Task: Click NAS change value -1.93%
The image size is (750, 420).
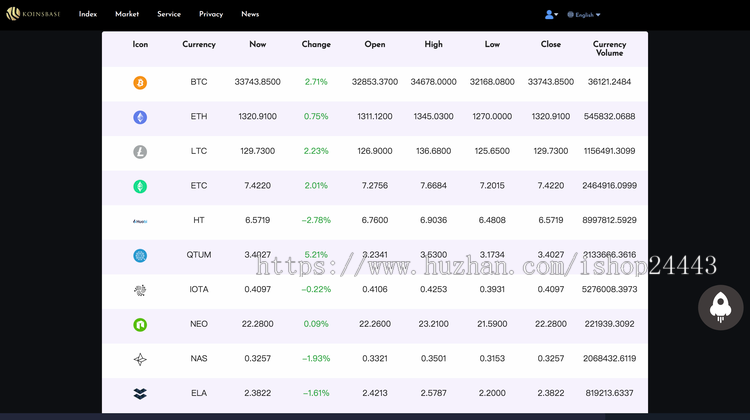Action: (x=316, y=358)
